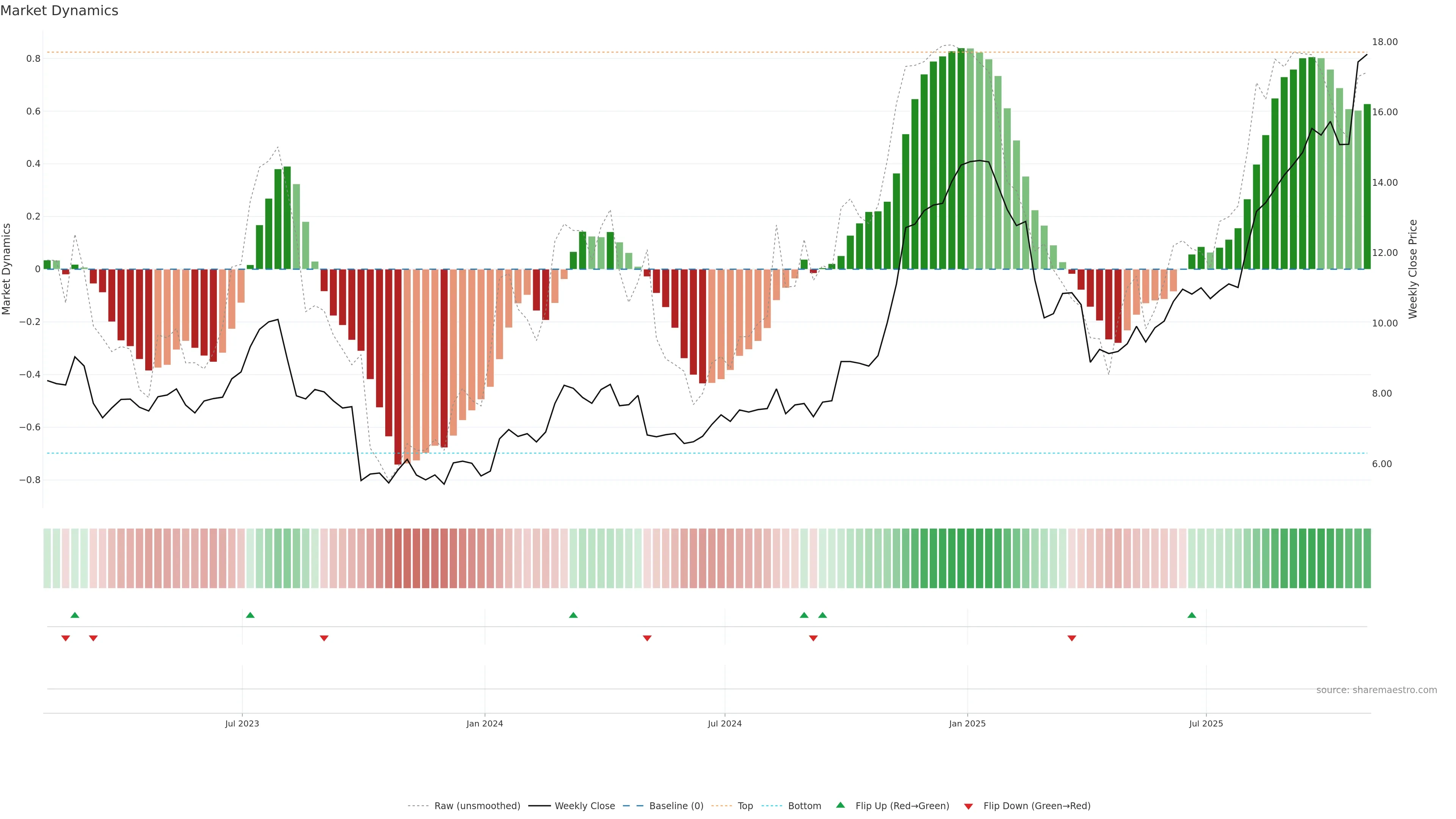The width and height of the screenshot is (1456, 819).
Task: Click the Flip Up marker just before Jul 2025
Action: pos(1191,615)
